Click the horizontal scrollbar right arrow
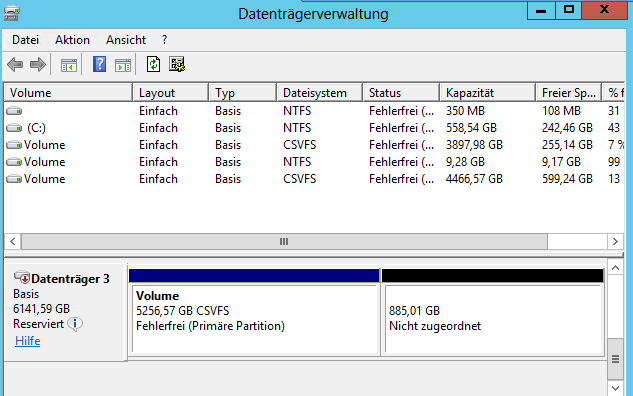The height and width of the screenshot is (396, 633). click(x=615, y=241)
